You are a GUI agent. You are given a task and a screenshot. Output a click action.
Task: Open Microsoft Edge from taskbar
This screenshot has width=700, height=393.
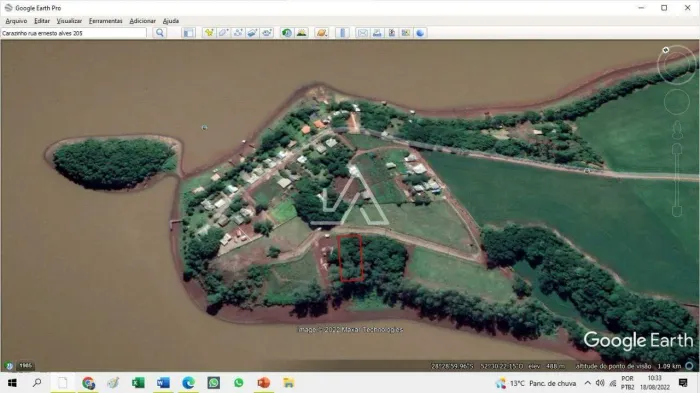[x=188, y=383]
